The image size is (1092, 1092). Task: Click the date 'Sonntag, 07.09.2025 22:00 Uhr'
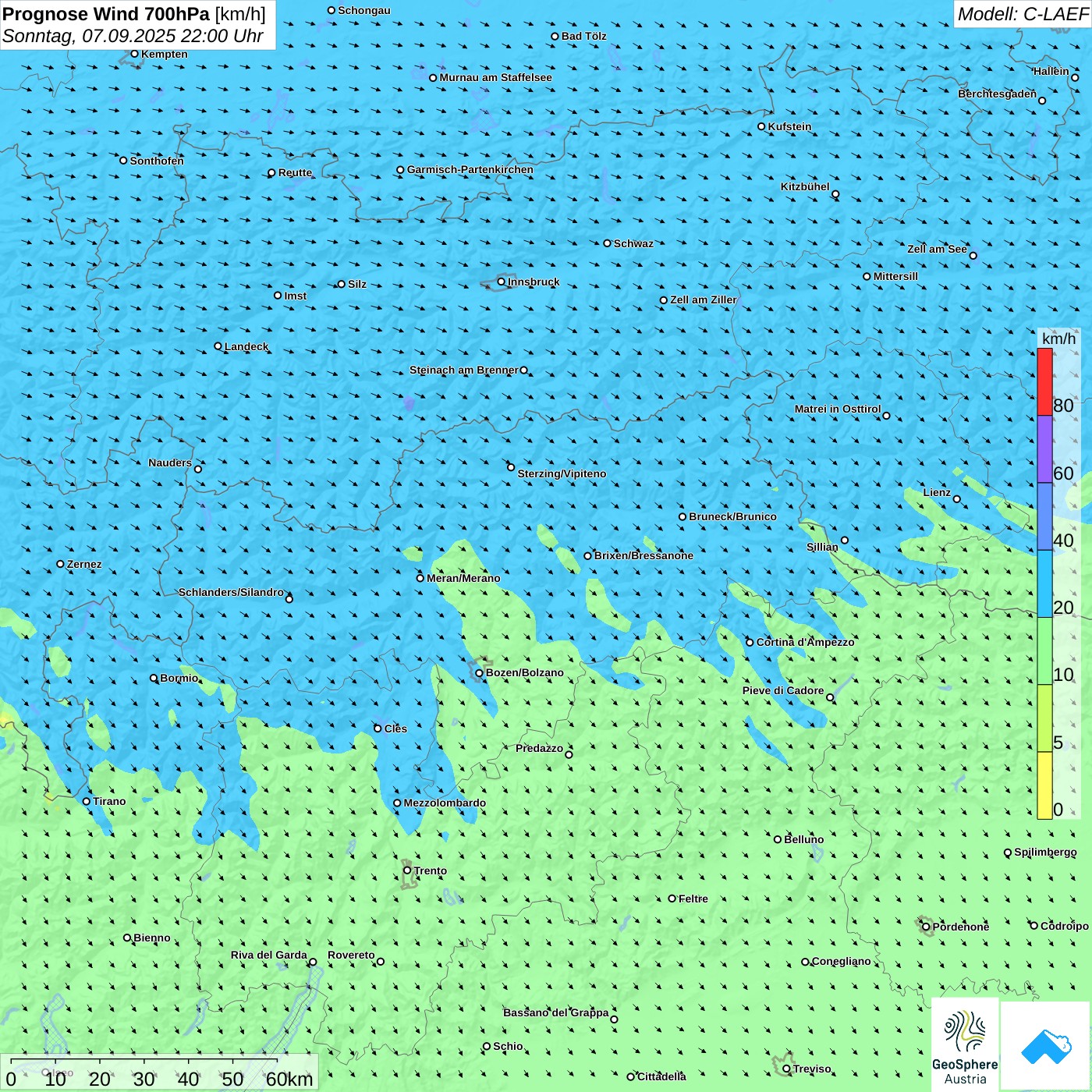point(133,36)
